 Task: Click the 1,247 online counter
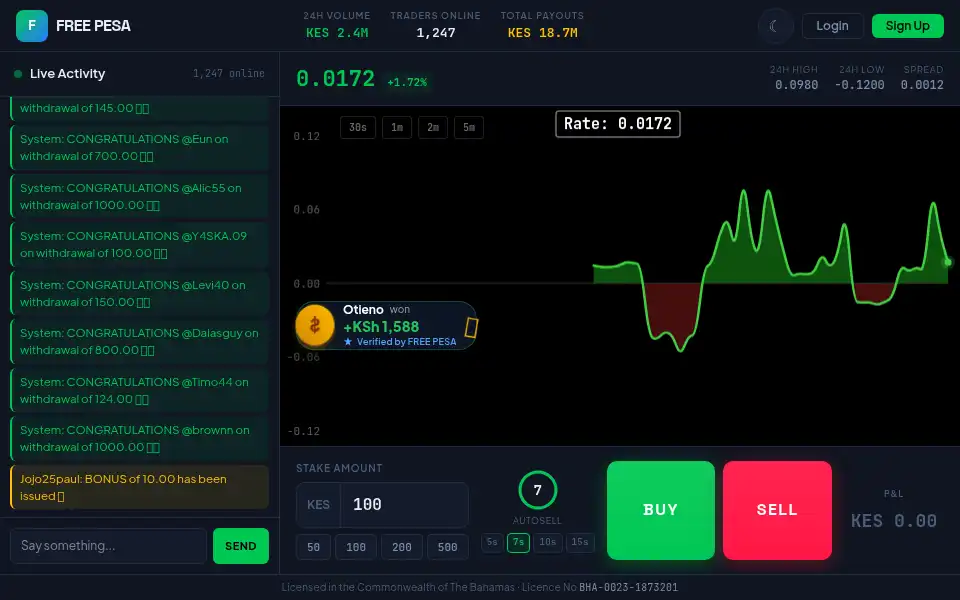coord(228,73)
